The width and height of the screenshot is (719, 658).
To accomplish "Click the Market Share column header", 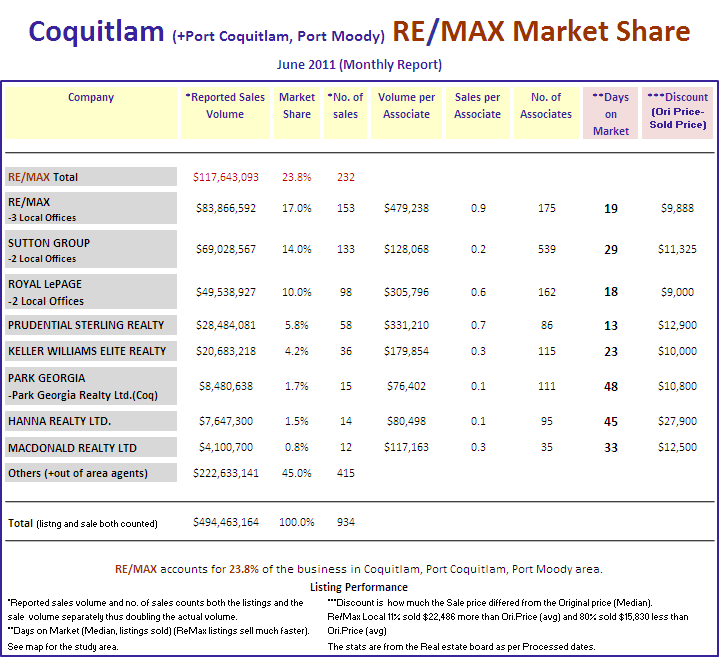I will tap(297, 106).
